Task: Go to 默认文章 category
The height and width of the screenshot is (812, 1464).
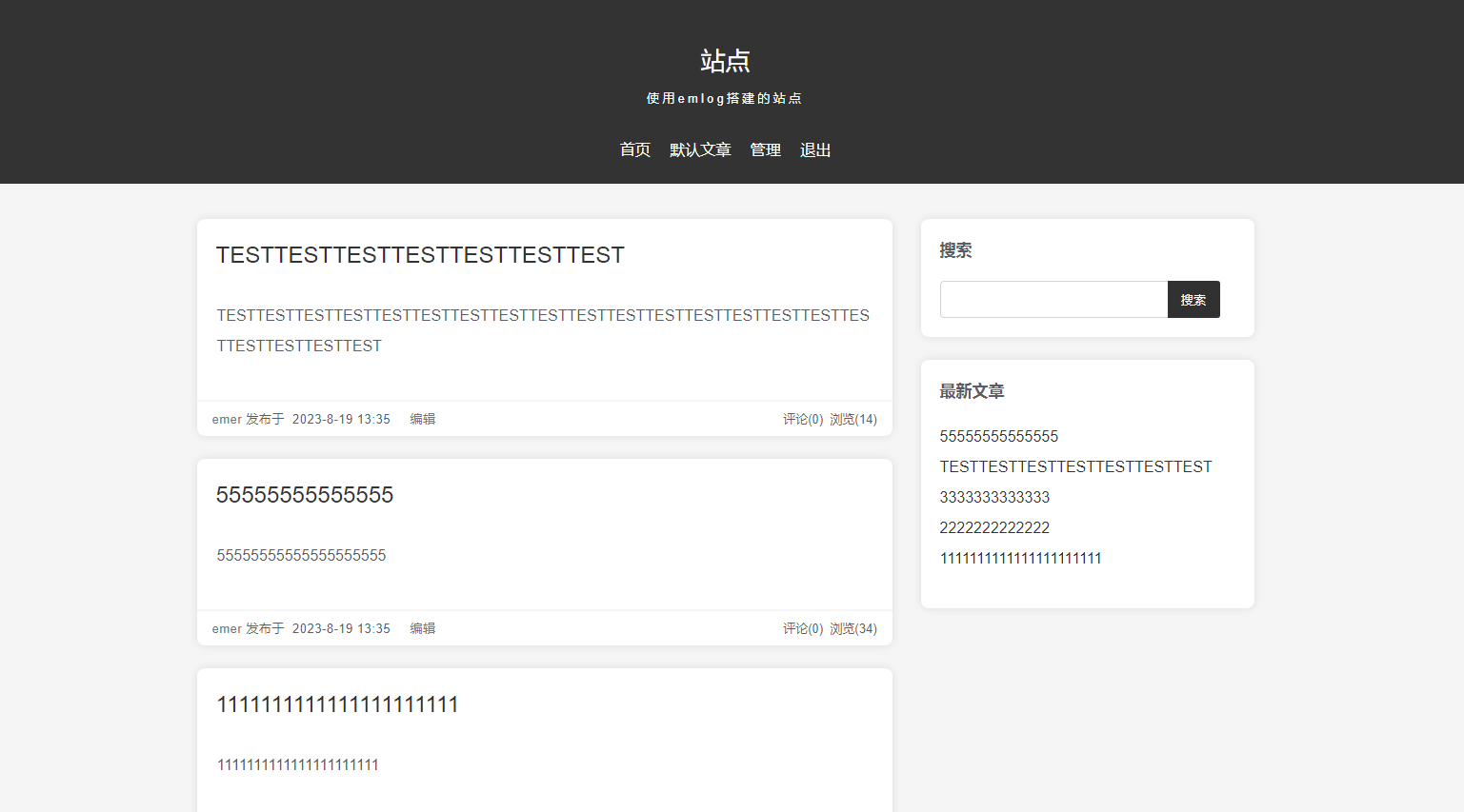Action: tap(700, 149)
